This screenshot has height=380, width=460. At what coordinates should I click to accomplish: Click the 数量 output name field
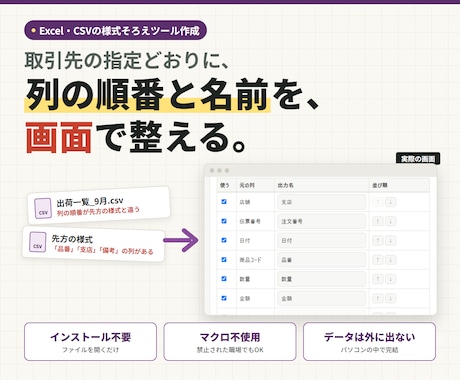coord(321,279)
